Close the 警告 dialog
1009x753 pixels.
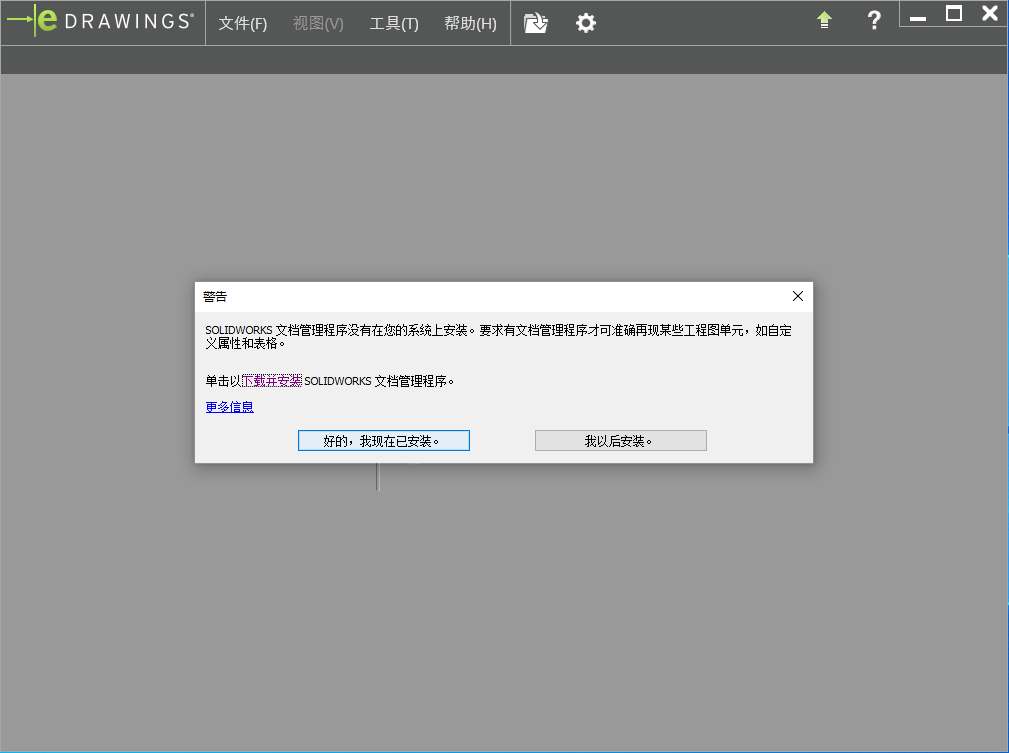[798, 296]
